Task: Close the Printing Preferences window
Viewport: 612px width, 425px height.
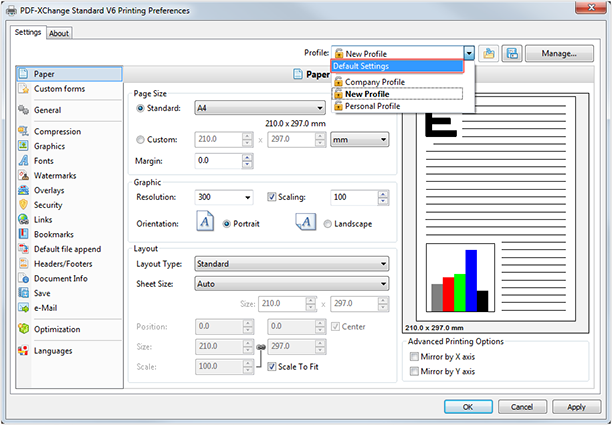Action: click(591, 7)
